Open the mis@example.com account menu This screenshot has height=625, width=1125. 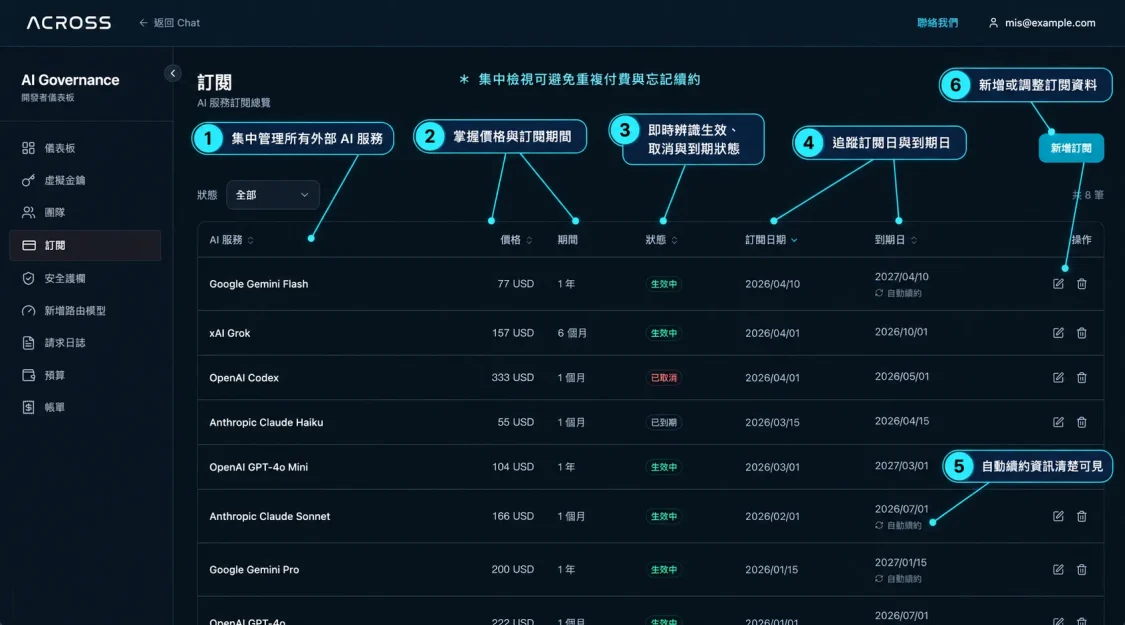tap(1042, 23)
